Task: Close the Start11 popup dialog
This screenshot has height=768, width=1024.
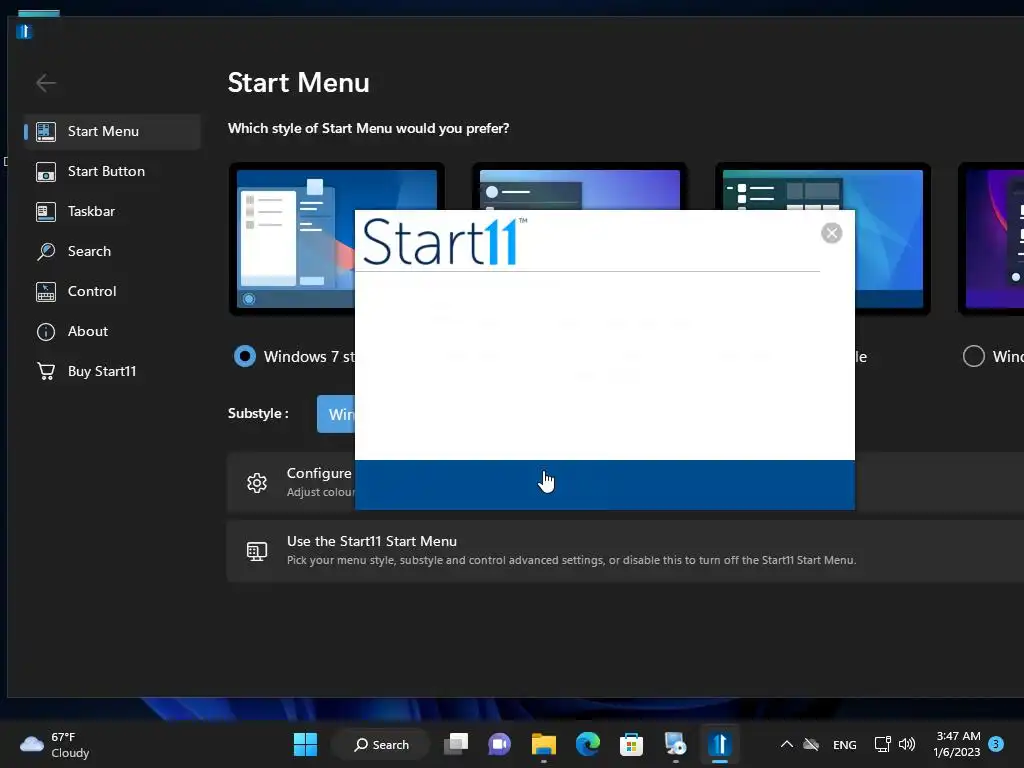Action: 831,233
